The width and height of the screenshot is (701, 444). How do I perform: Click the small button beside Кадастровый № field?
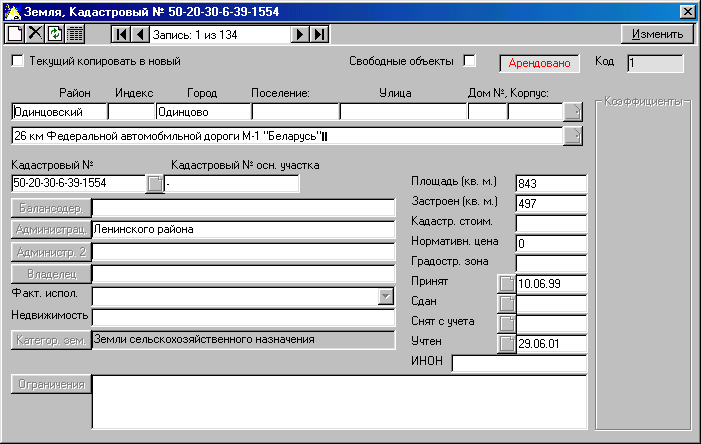pos(155,184)
